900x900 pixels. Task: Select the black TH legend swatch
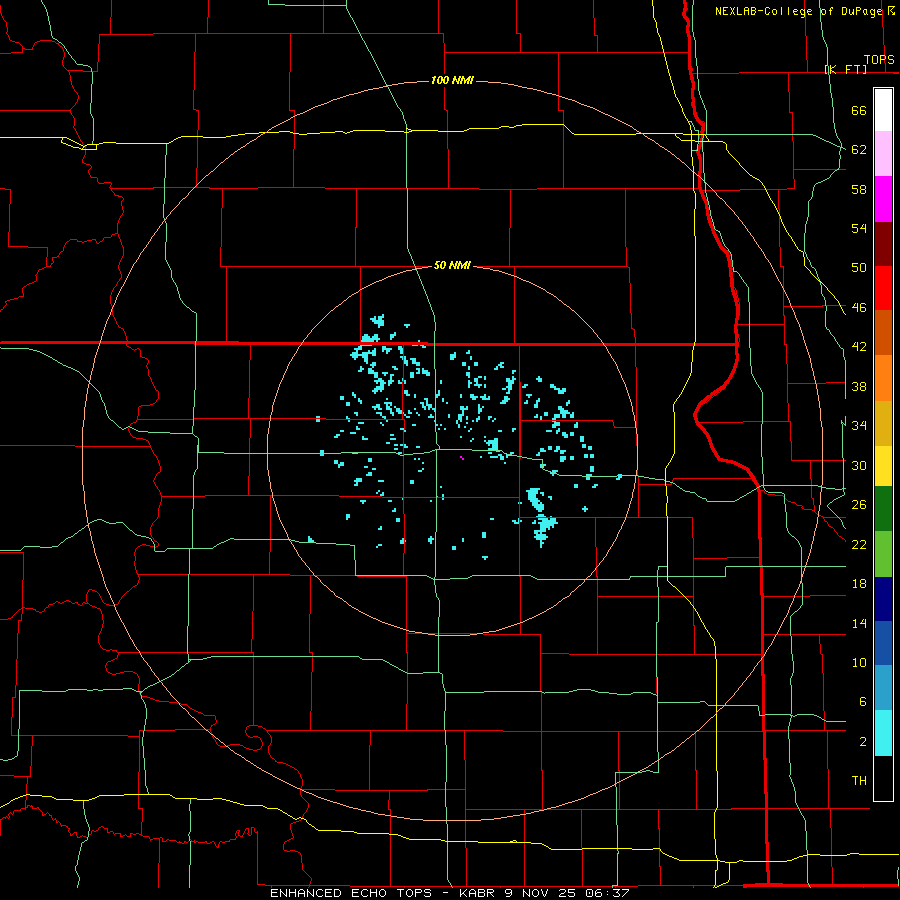click(x=883, y=778)
